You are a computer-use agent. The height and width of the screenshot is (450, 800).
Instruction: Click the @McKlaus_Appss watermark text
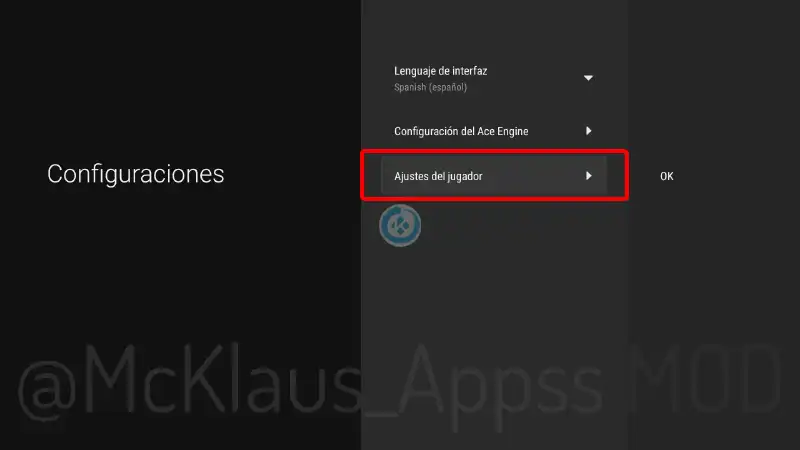coord(310,382)
